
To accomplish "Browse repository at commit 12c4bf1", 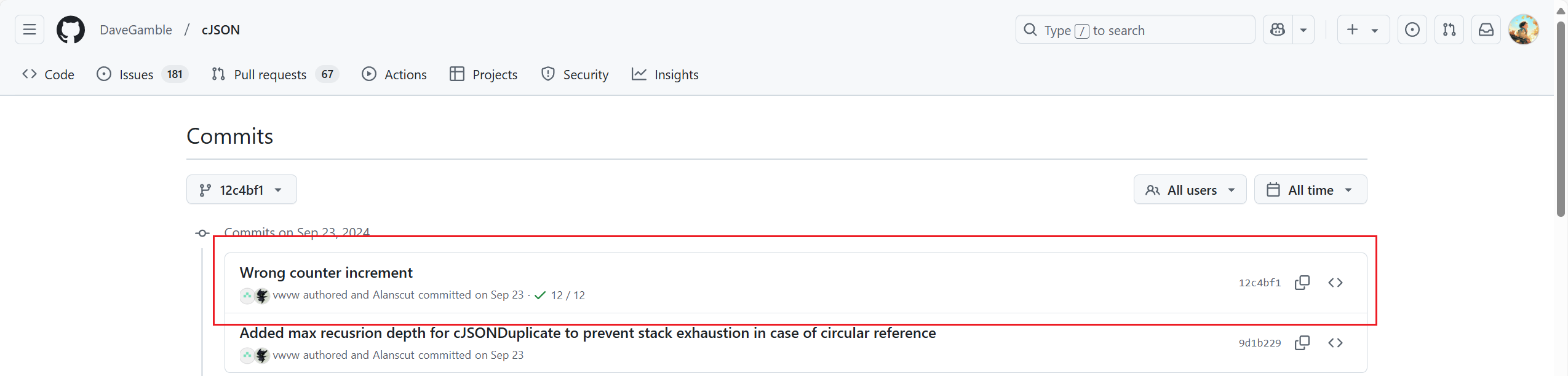I will click(1335, 283).
